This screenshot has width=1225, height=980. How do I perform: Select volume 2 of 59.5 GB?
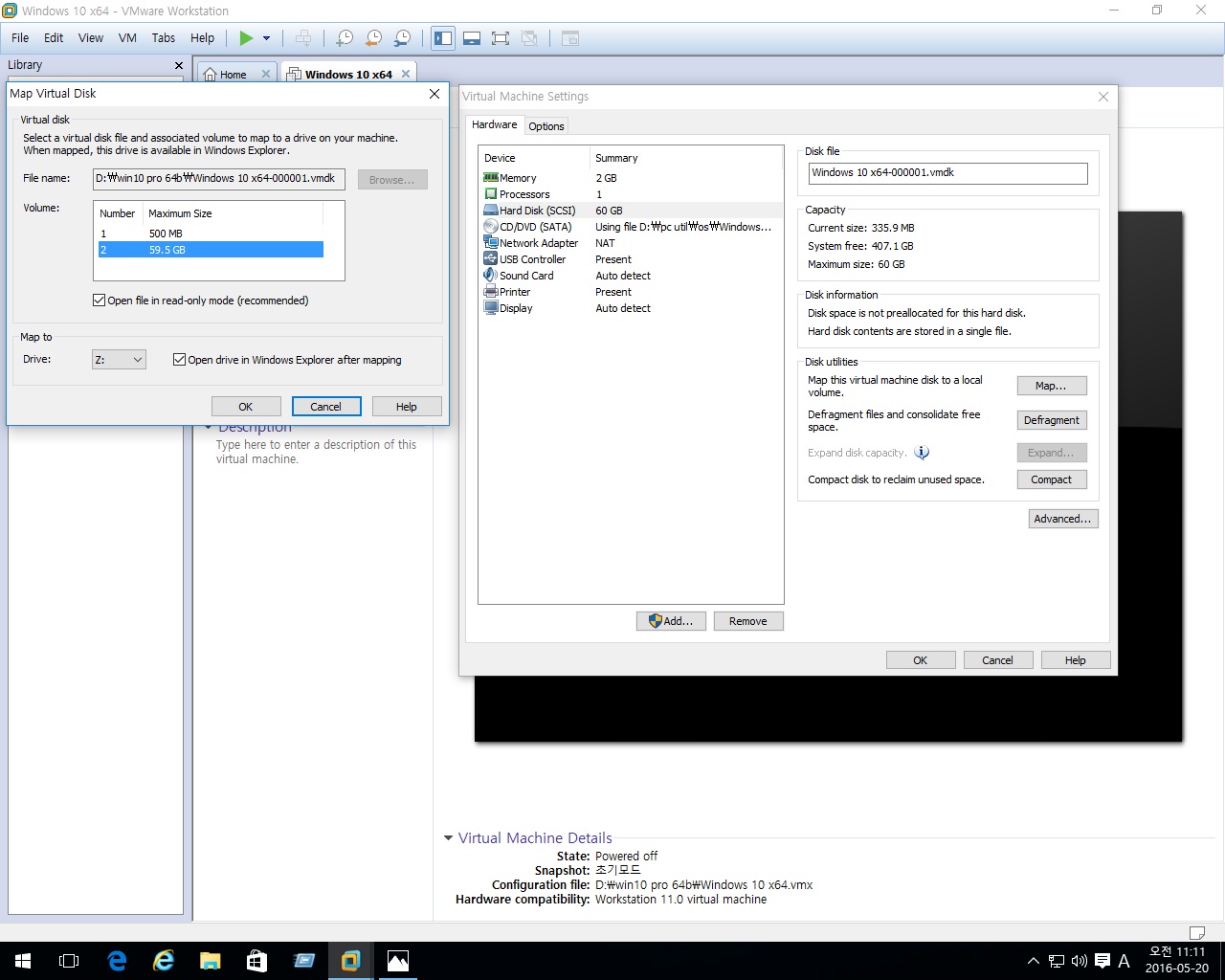click(211, 250)
